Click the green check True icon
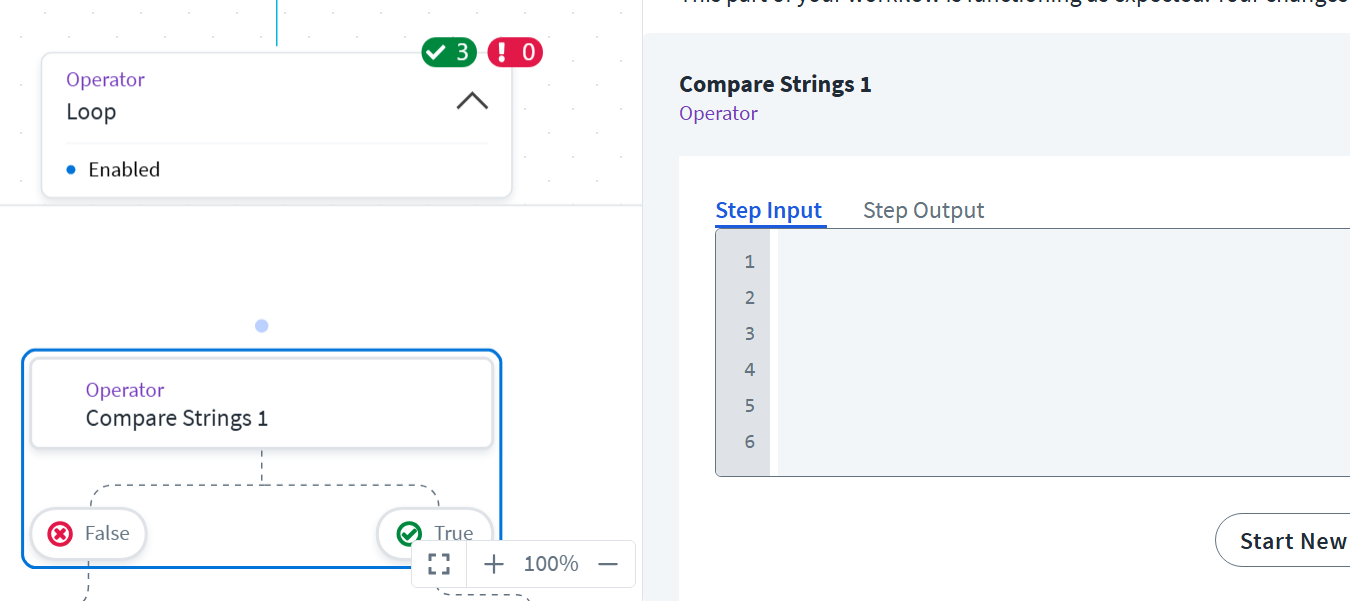The width and height of the screenshot is (1350, 601). pos(409,533)
